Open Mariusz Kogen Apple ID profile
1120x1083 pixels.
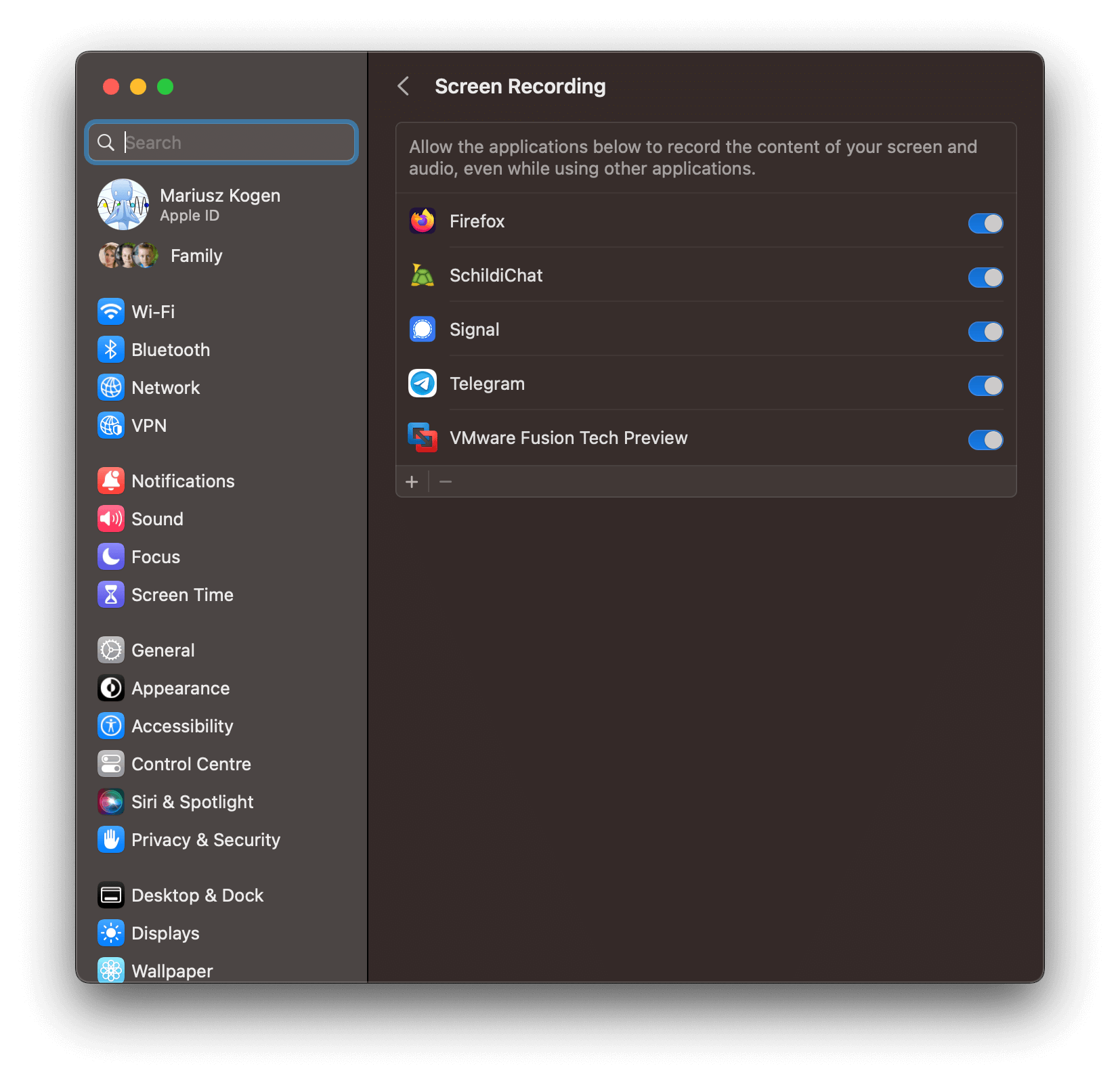click(219, 204)
